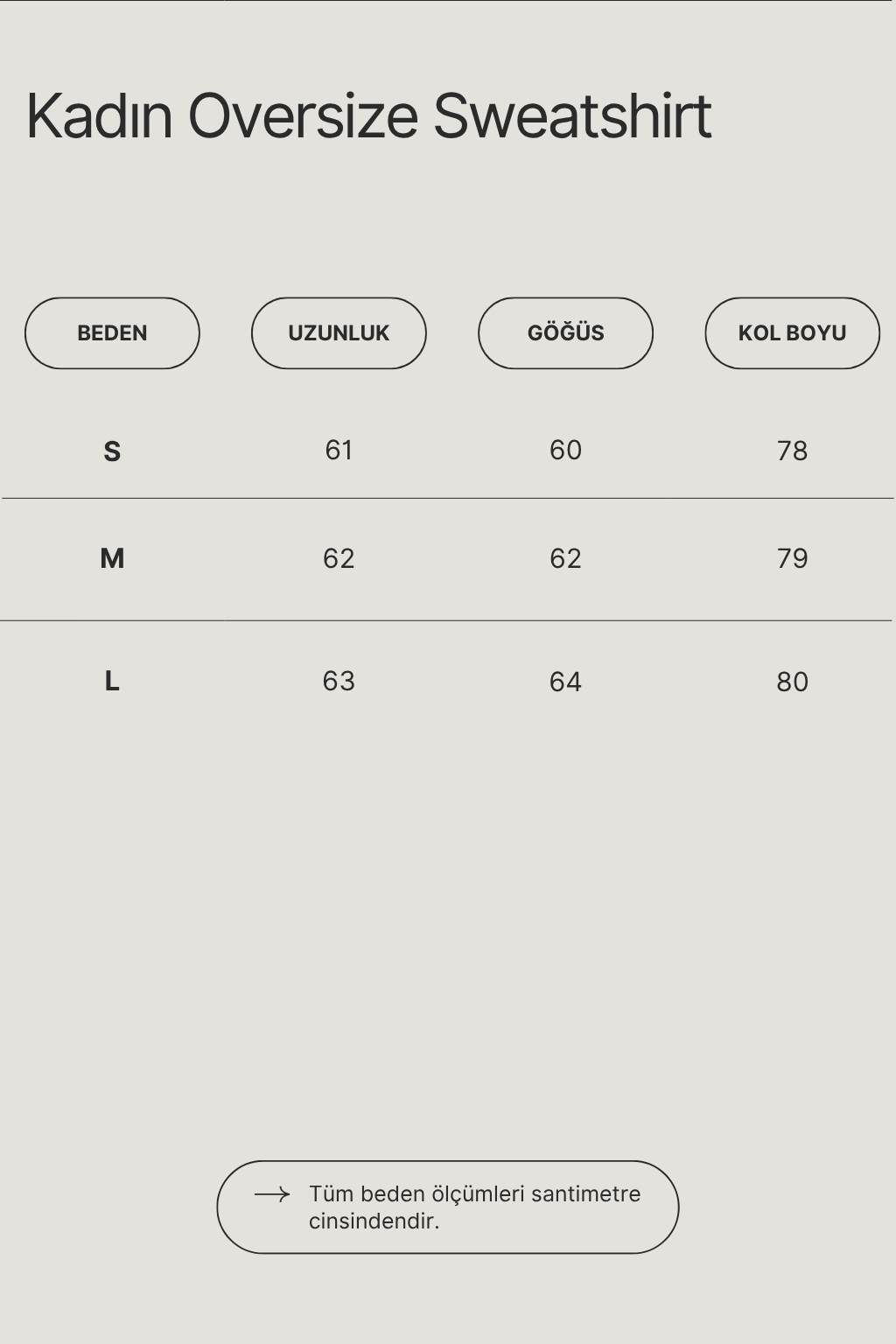896x1344 pixels.
Task: Click the Tüm beden ölçümleri note text
Action: click(x=474, y=1207)
